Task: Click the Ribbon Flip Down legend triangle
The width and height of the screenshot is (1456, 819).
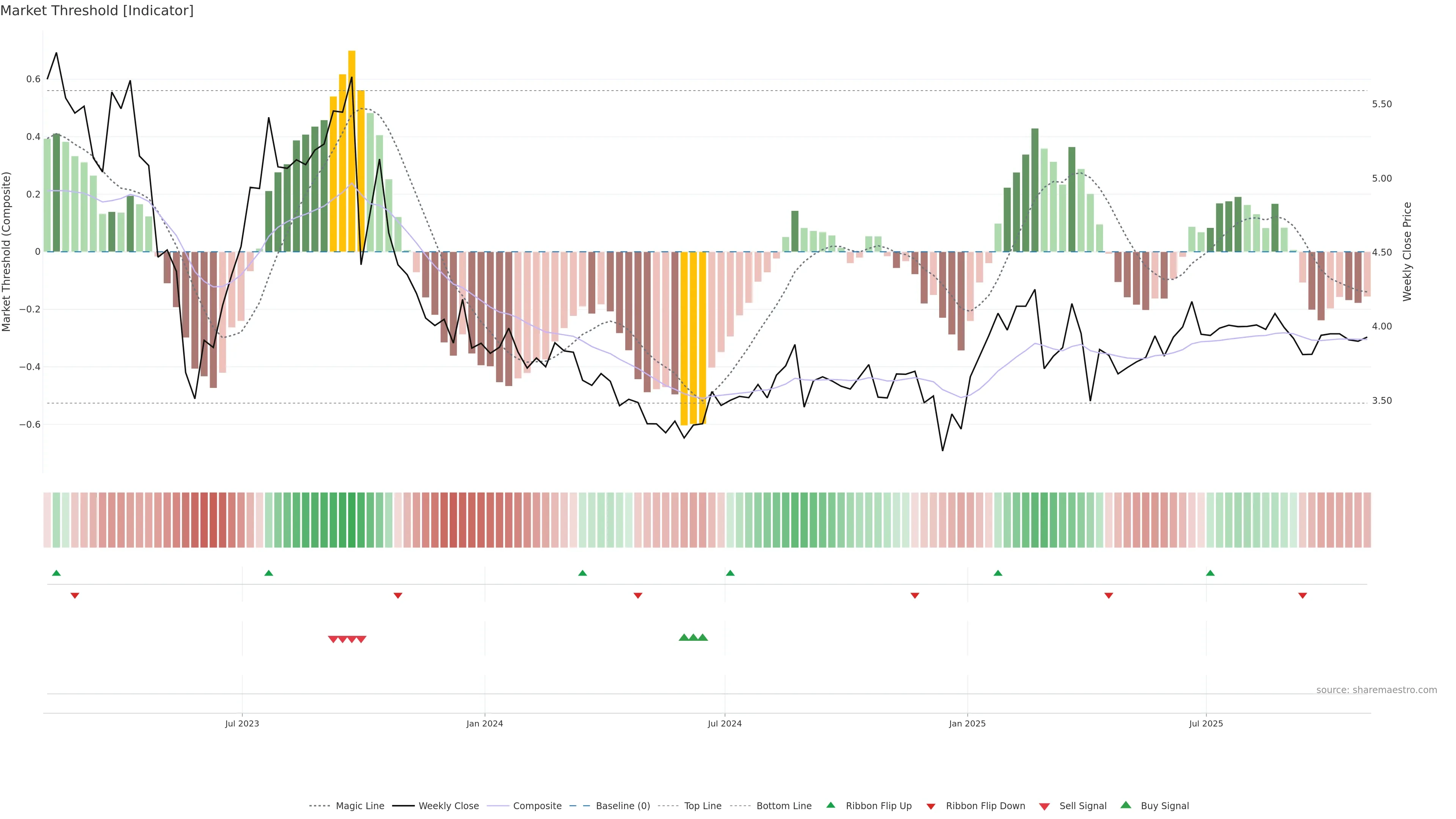Action: [x=931, y=806]
